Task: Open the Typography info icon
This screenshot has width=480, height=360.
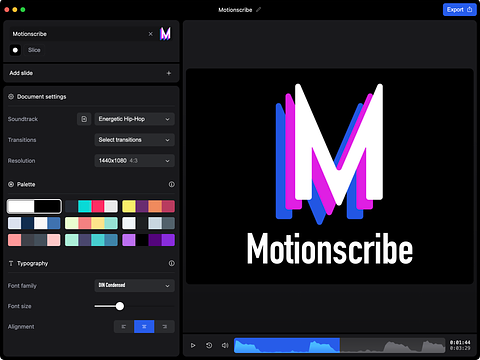Action: 171,263
